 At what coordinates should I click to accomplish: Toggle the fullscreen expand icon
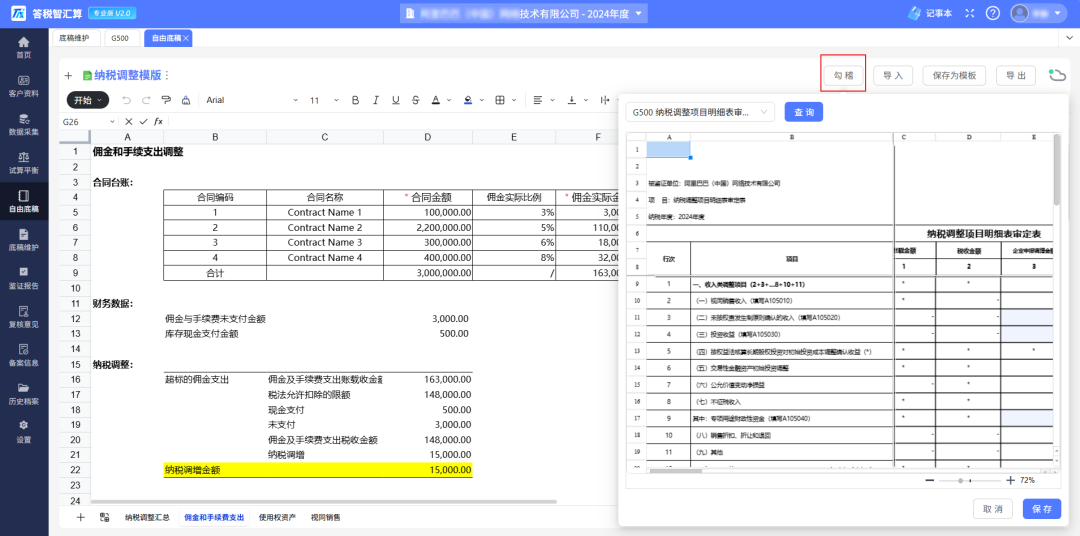pyautogui.click(x=968, y=13)
